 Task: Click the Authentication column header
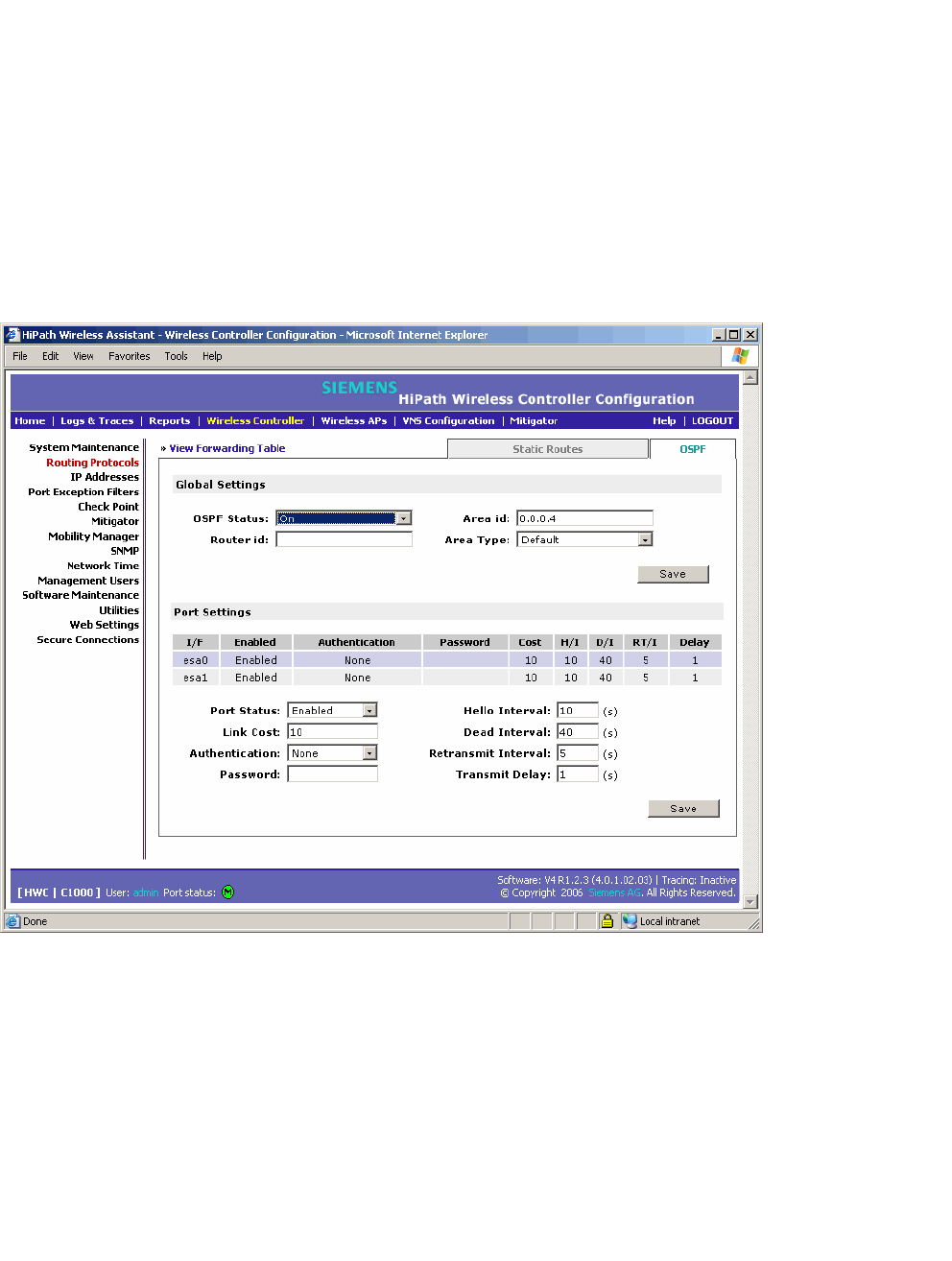point(357,642)
